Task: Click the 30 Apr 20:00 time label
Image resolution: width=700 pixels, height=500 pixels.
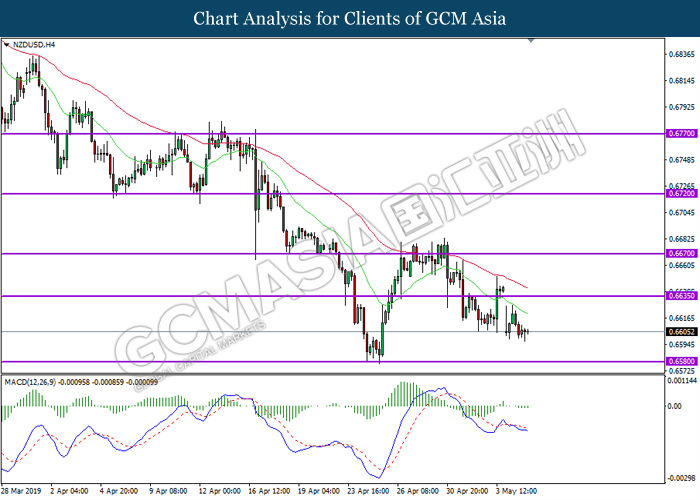Action: coord(467,491)
